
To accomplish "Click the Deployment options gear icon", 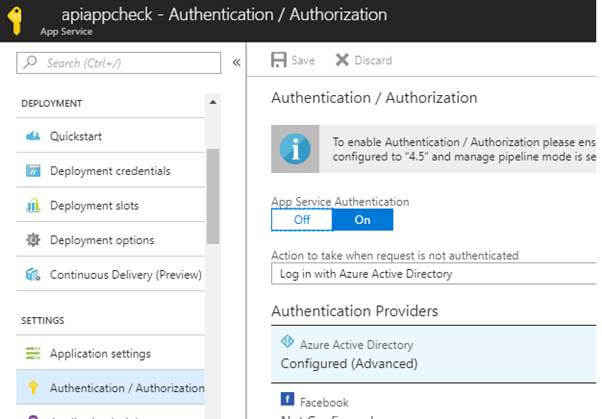I will click(x=33, y=240).
